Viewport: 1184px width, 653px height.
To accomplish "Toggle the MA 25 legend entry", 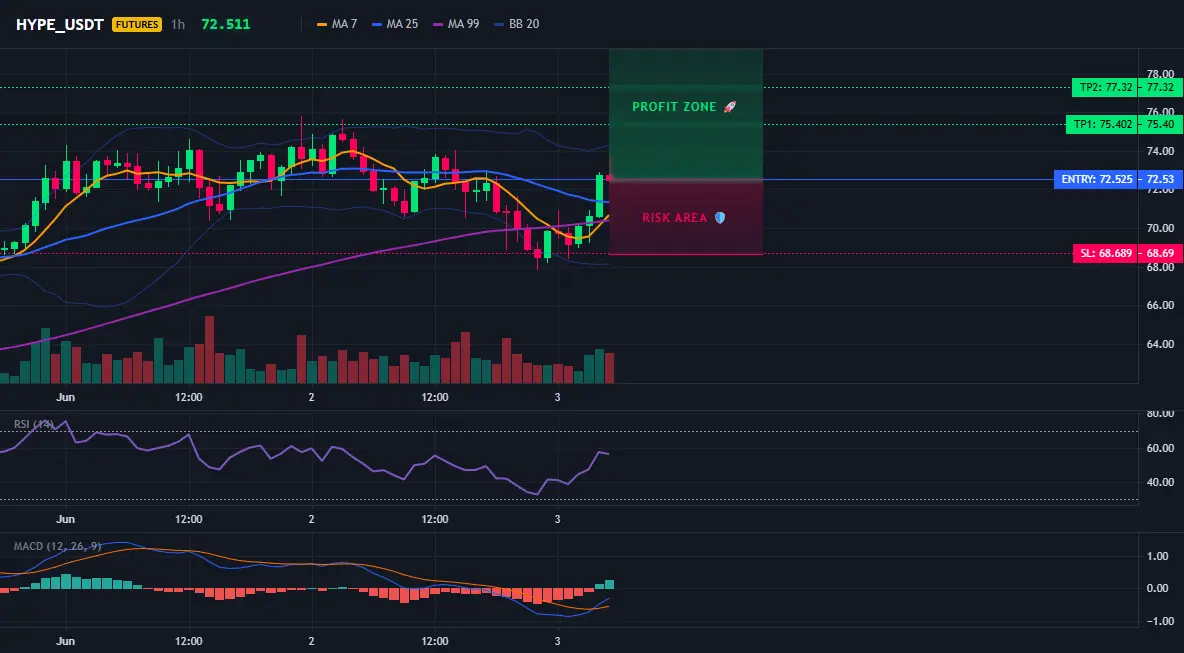I will coord(395,24).
